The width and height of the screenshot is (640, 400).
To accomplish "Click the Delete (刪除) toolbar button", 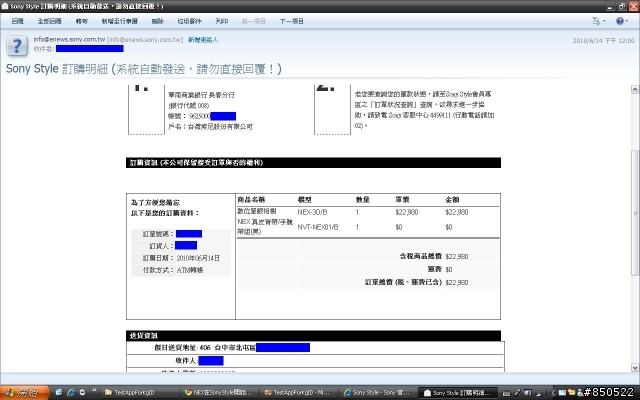I will click(158, 21).
